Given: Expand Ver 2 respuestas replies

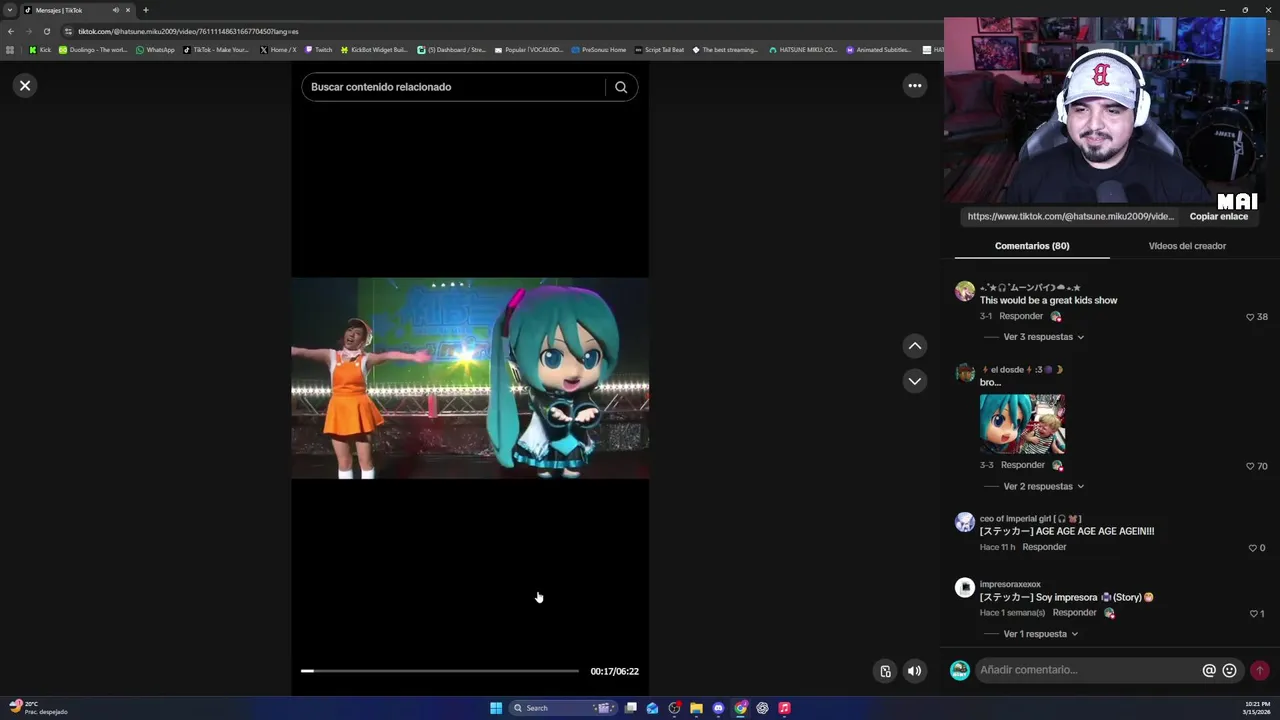Looking at the screenshot, I should [x=1043, y=486].
